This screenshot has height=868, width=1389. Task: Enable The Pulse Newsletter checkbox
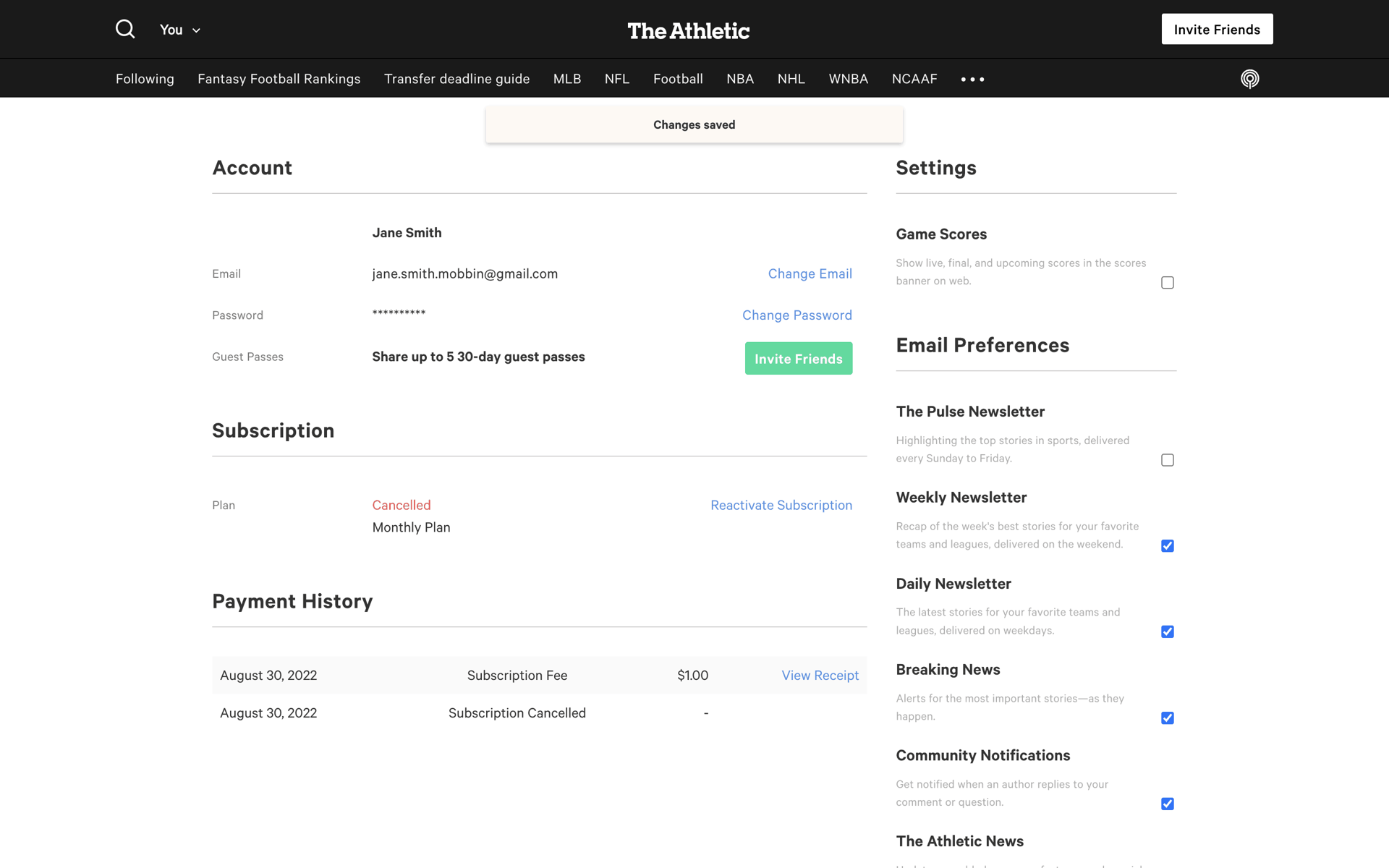pyautogui.click(x=1167, y=460)
